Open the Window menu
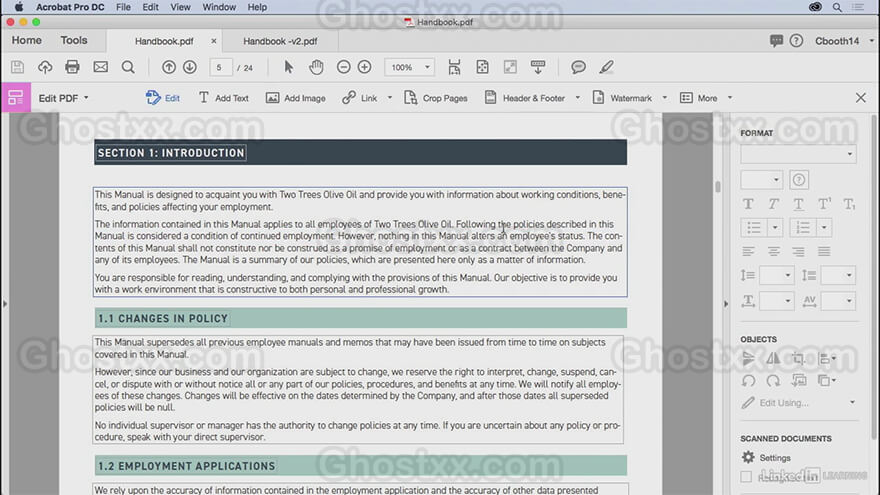The image size is (880, 495). click(x=219, y=7)
